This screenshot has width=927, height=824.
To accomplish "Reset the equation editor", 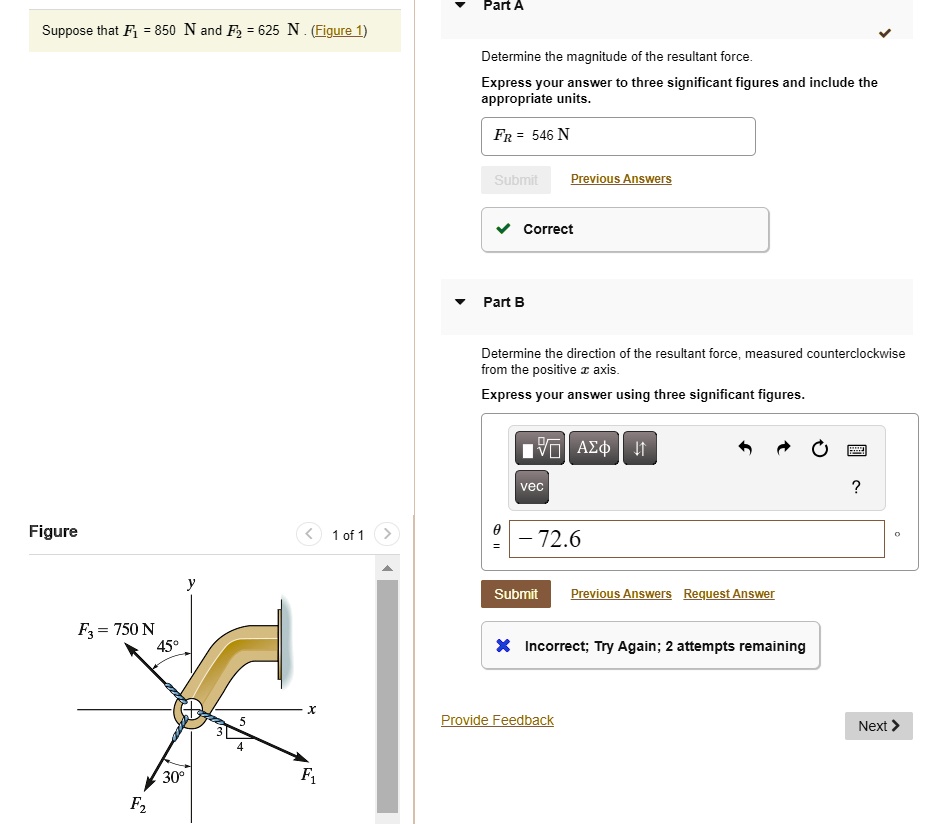I will (819, 449).
